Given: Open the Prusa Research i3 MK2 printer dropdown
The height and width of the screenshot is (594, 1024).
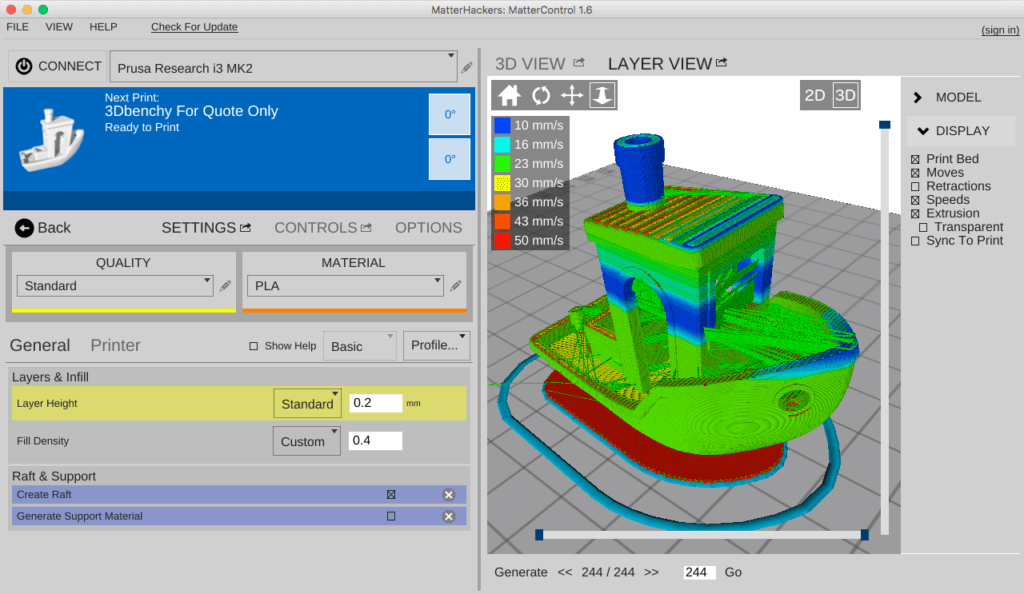Looking at the screenshot, I should click(283, 67).
